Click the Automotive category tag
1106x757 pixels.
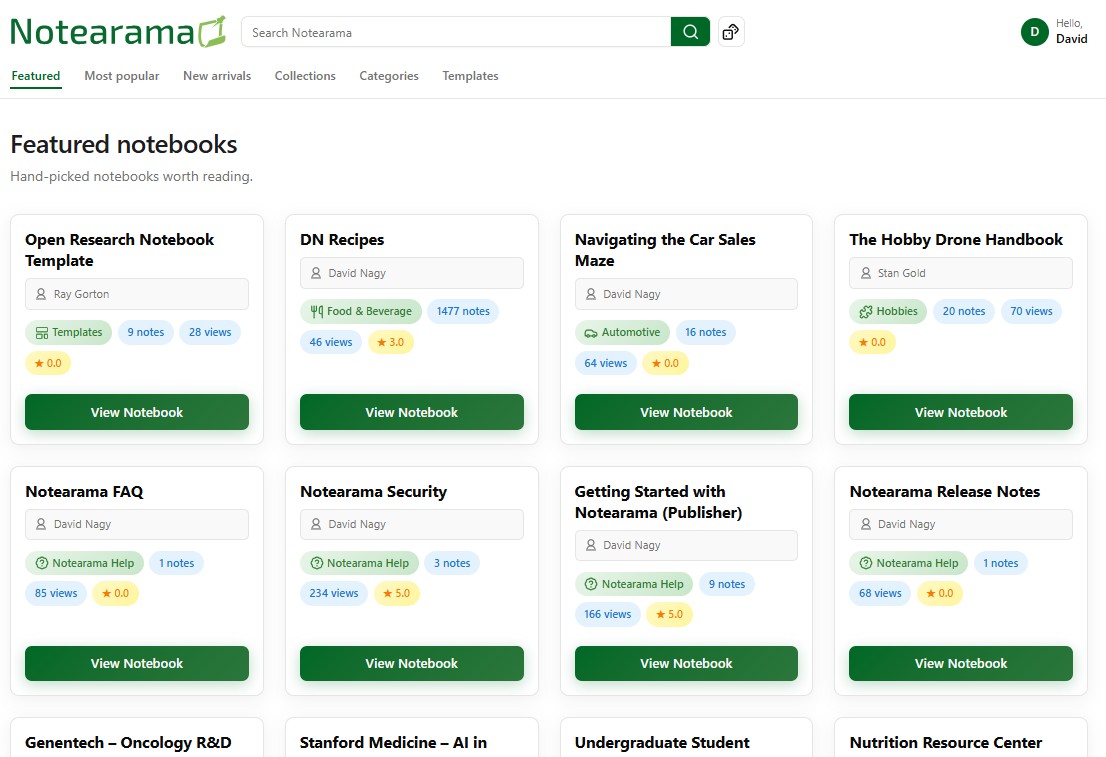[622, 332]
